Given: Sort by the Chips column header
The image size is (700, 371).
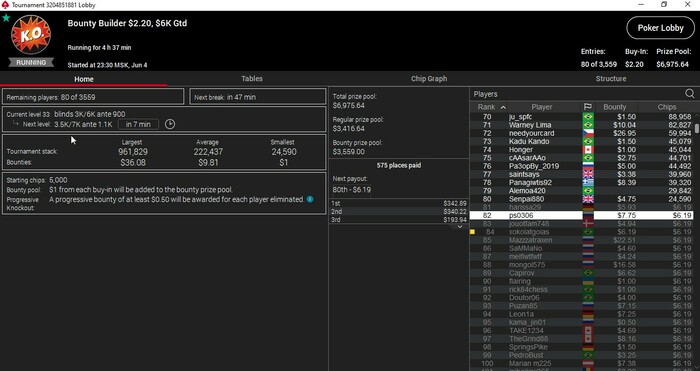Looking at the screenshot, I should (667, 107).
